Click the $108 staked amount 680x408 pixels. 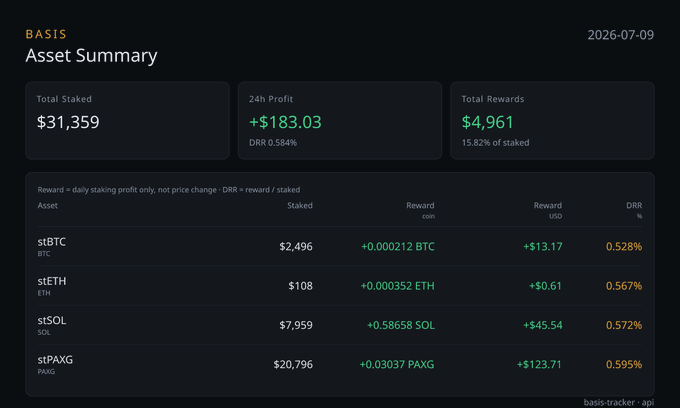tap(301, 286)
